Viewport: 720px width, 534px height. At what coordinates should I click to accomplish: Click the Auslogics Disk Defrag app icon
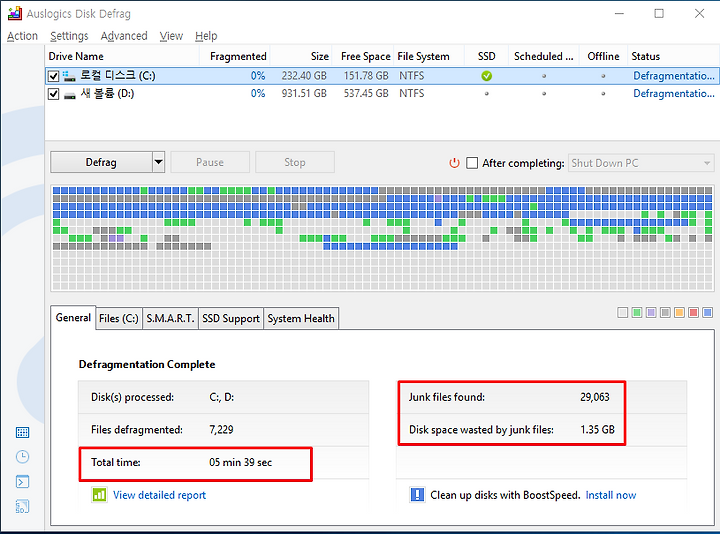point(15,13)
